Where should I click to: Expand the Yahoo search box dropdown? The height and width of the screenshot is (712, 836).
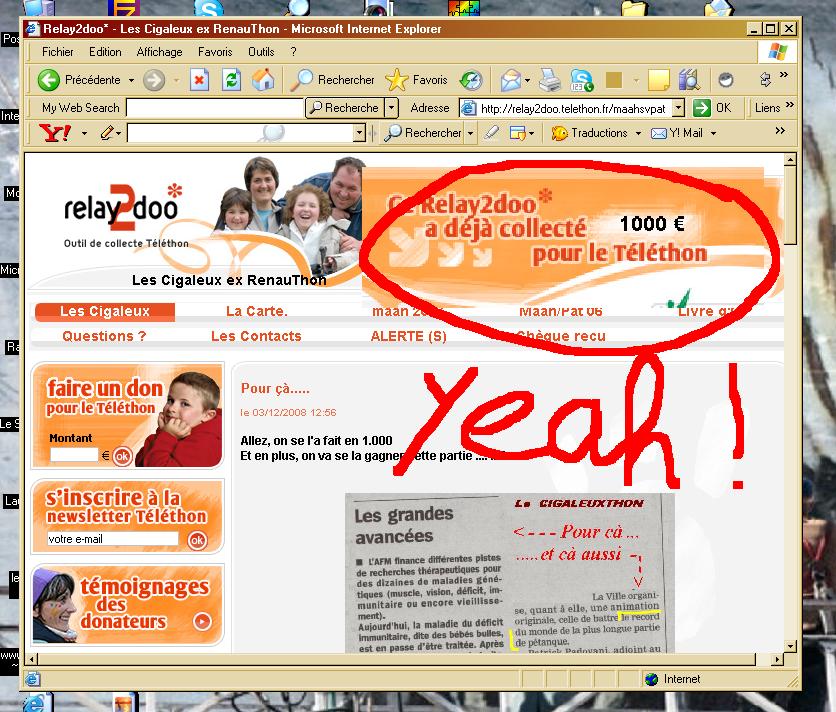click(x=359, y=133)
